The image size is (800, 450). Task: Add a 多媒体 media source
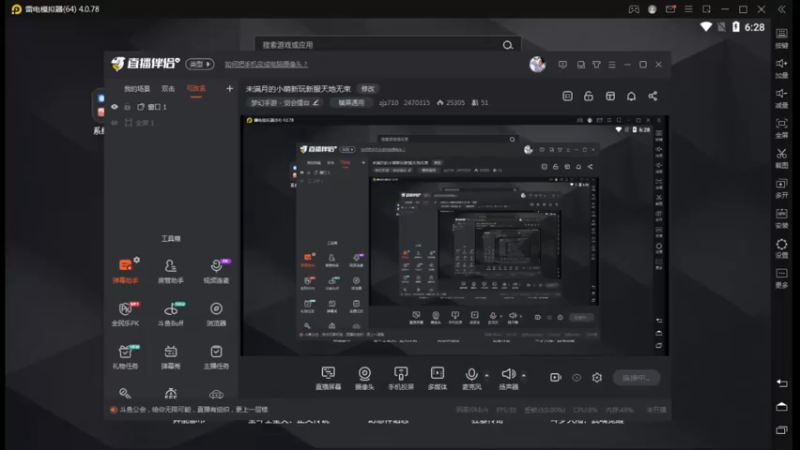click(437, 378)
